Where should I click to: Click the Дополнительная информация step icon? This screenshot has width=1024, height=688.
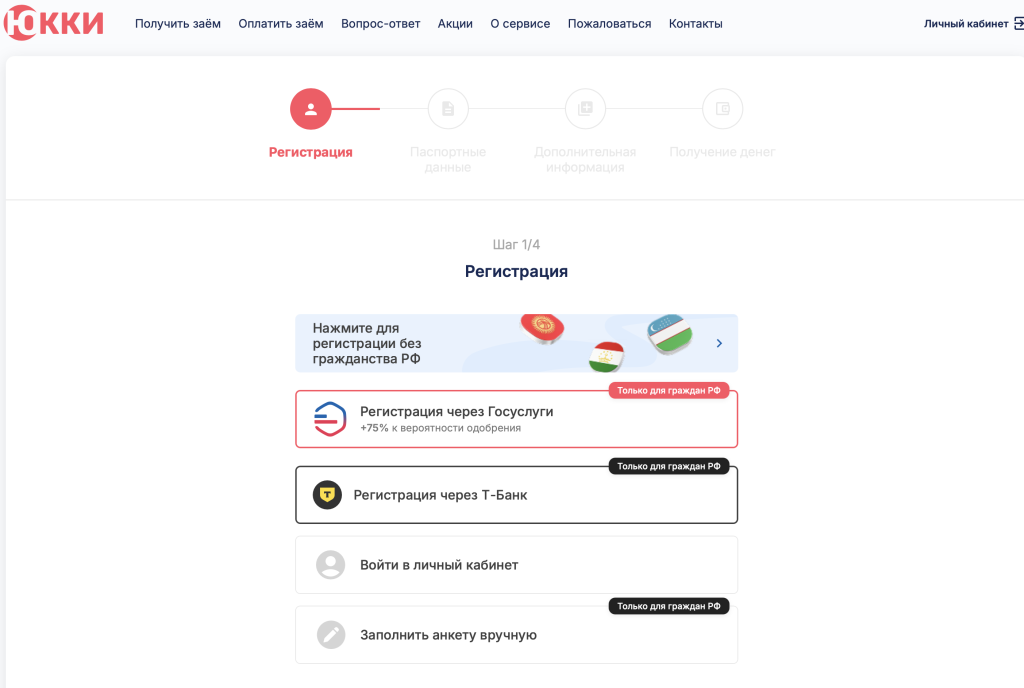[586, 109]
